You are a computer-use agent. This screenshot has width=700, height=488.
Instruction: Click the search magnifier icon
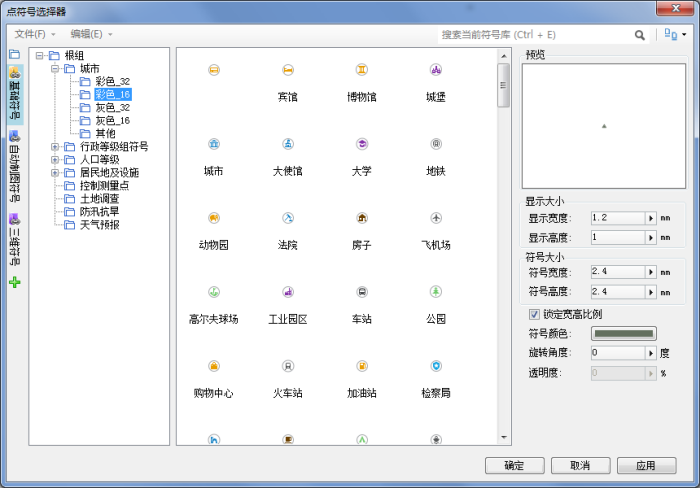640,34
